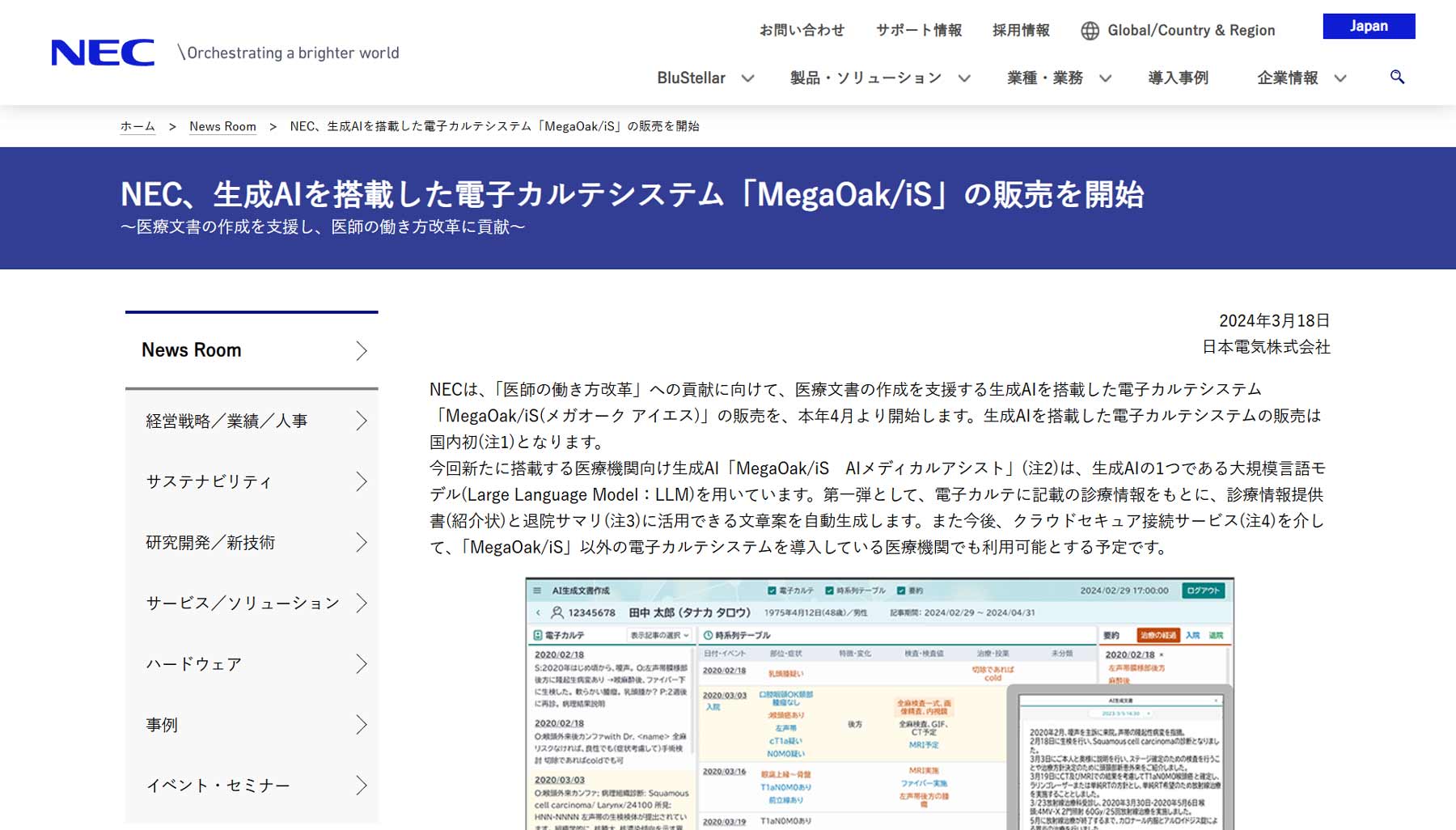This screenshot has width=1456, height=830.
Task: Click arrow beside サービス／ソリューション
Action: (362, 603)
